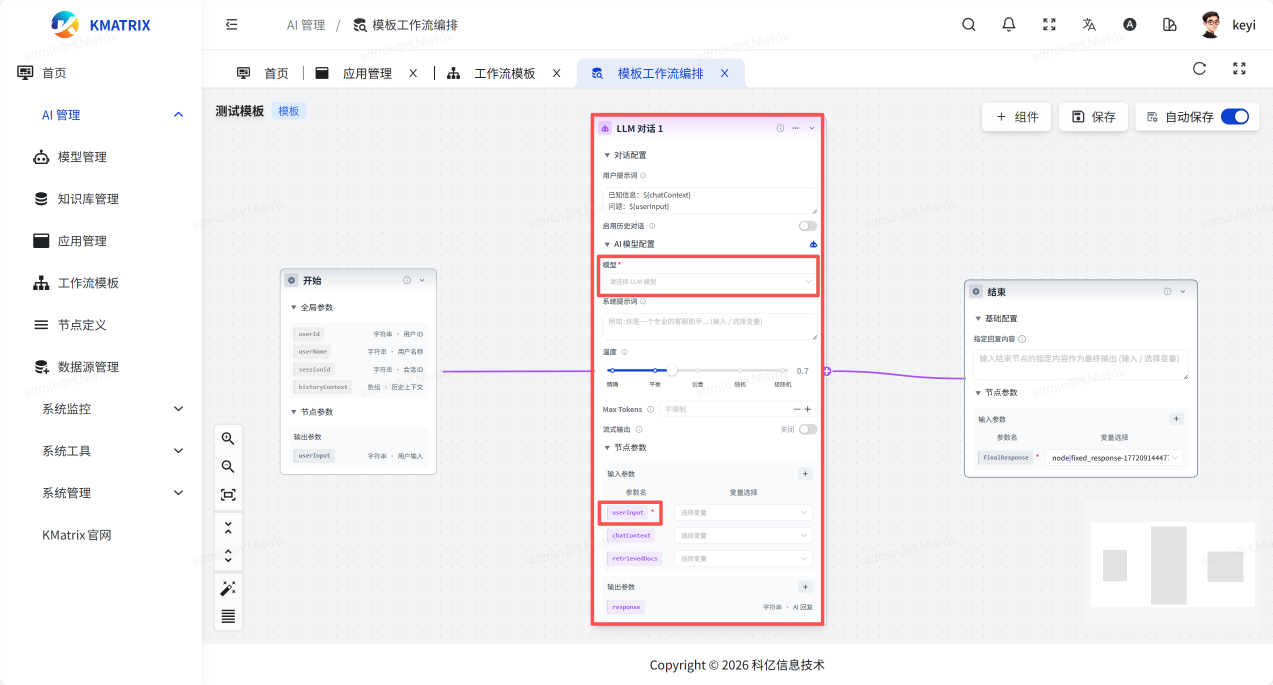
Task: Click the search icon in top header
Action: (968, 25)
